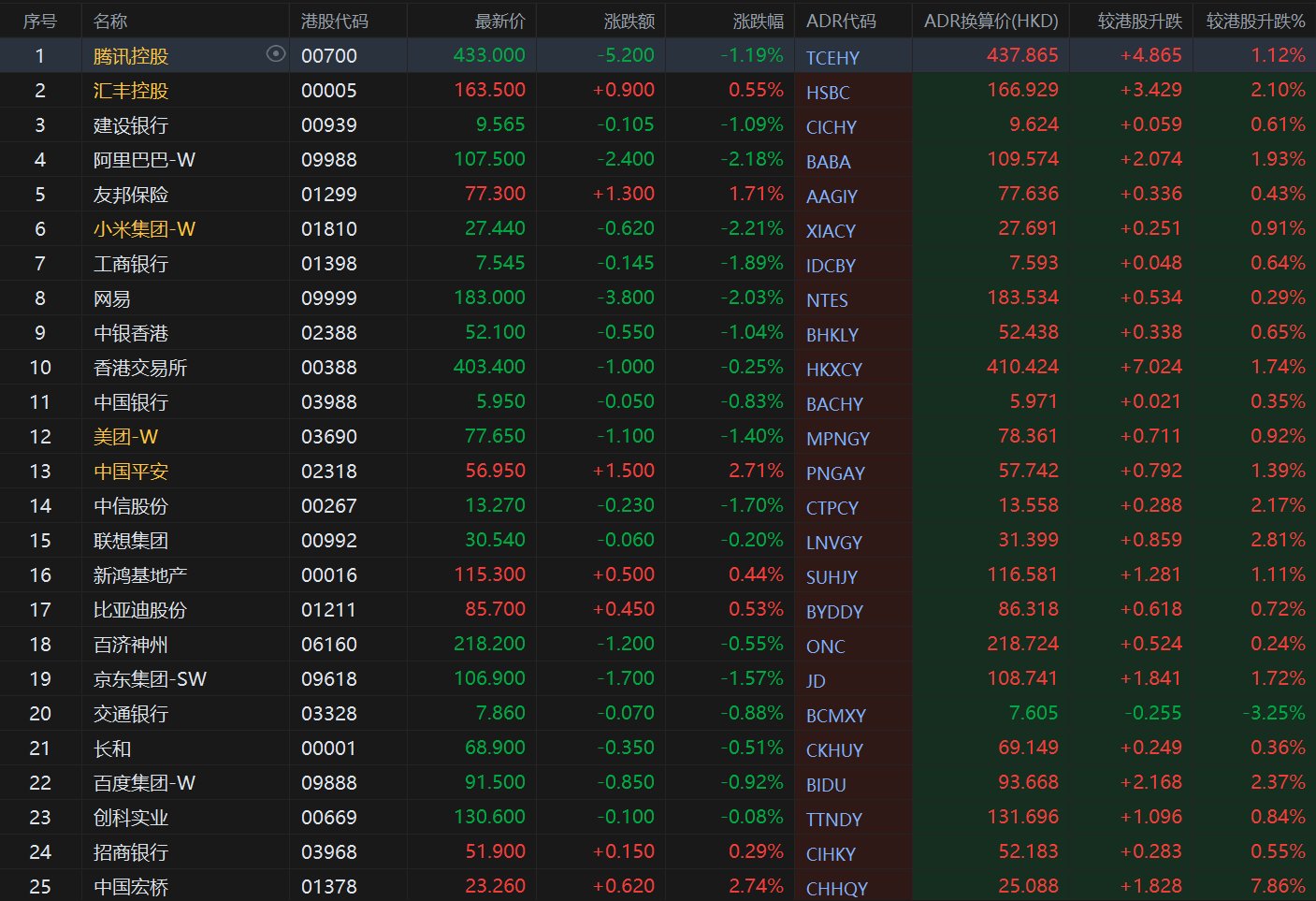Screen dimensions: 1316x901
Task: Sort by the 港股代码 column header
Action: [335, 21]
